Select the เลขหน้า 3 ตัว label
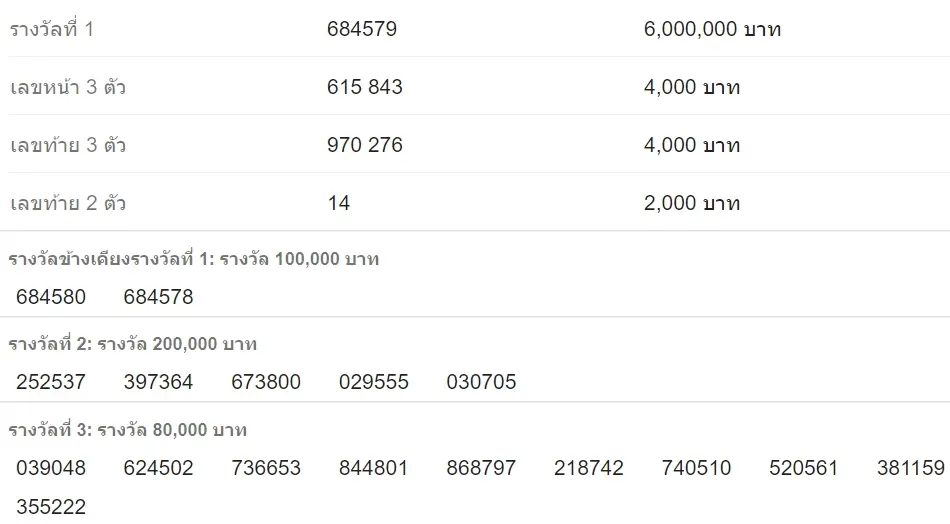Viewport: 950px width, 524px height. [68, 88]
